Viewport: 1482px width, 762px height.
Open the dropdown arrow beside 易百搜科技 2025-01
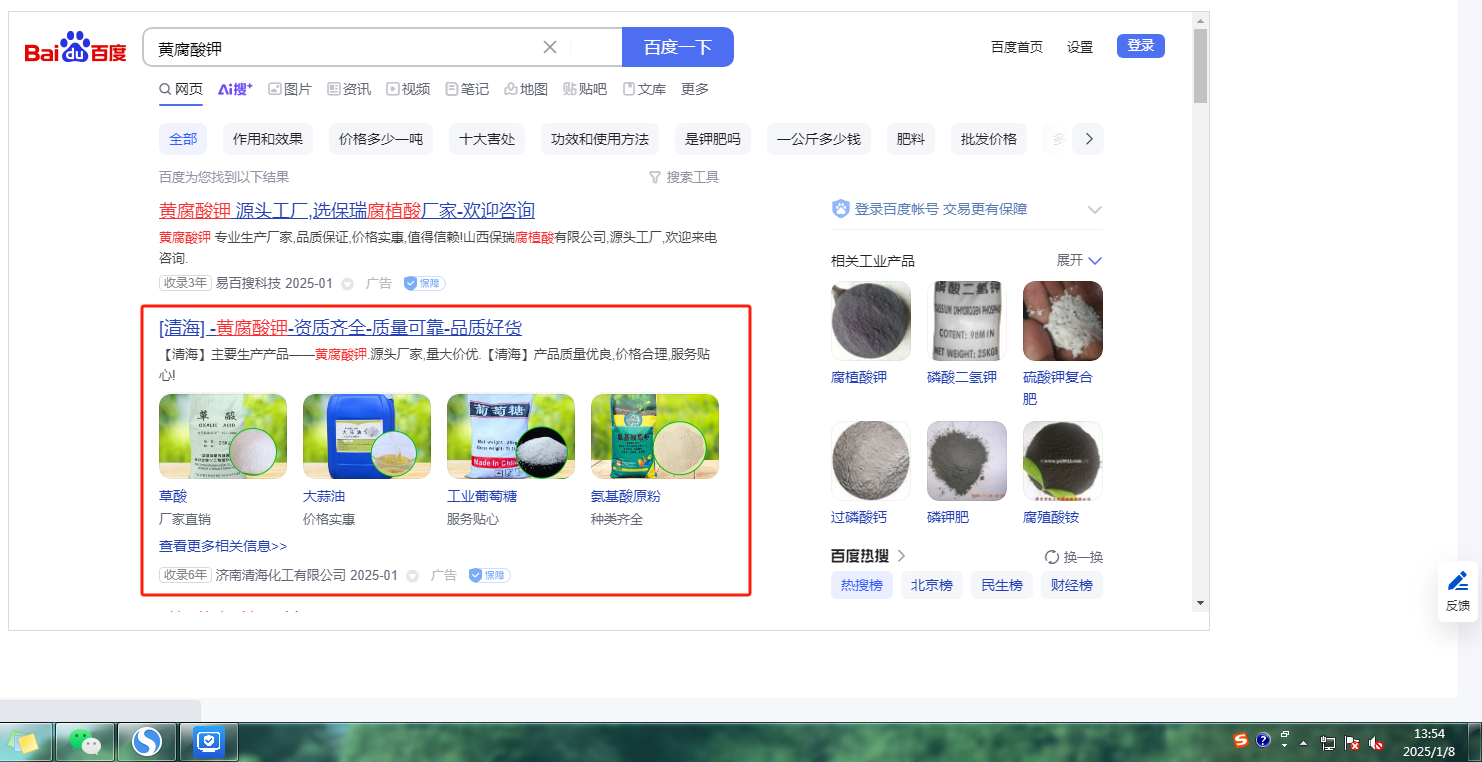click(x=347, y=284)
